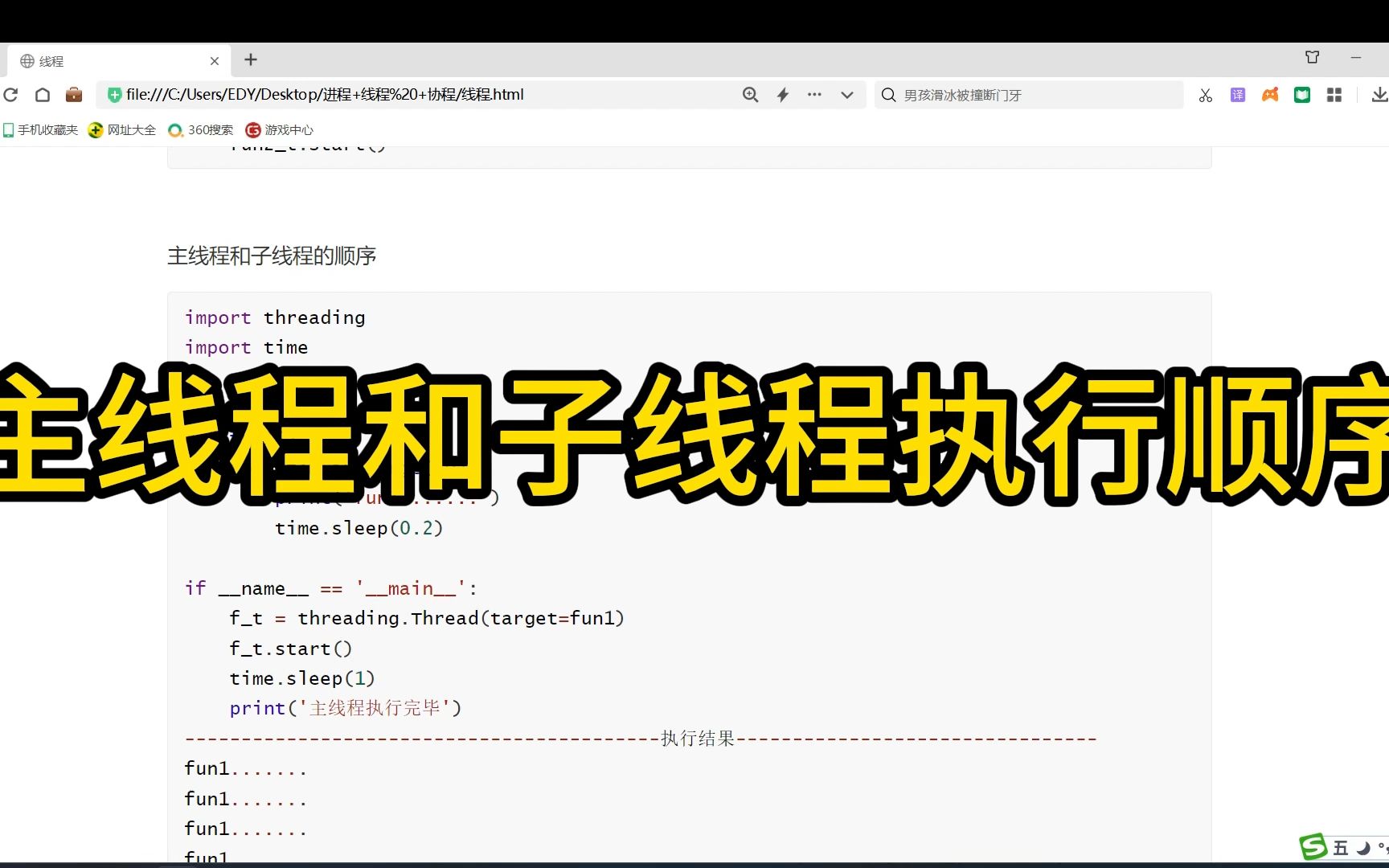The width and height of the screenshot is (1389, 868).
Task: Click the refresh page icon
Action: click(10, 95)
